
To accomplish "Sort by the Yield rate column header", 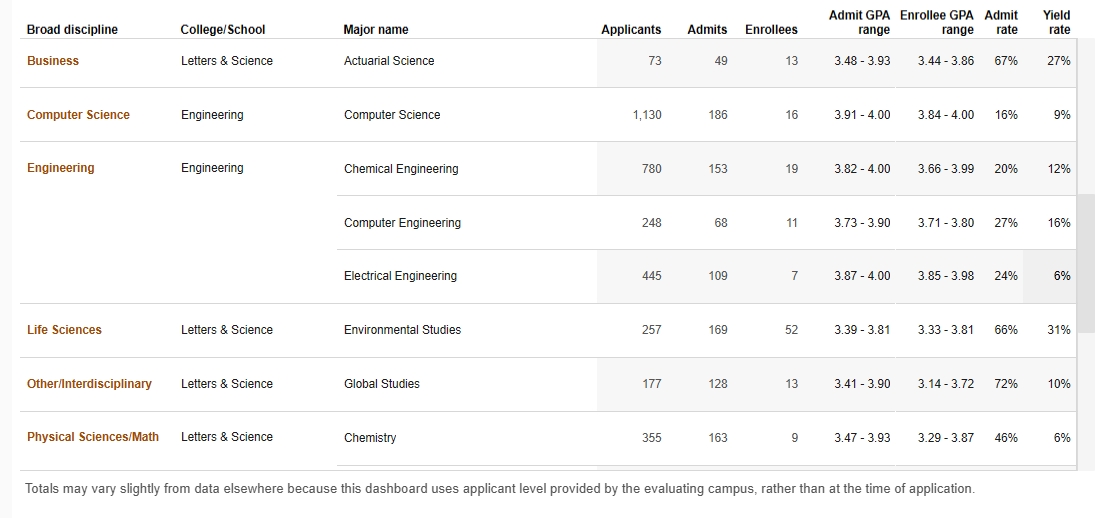I will pyautogui.click(x=1057, y=23).
